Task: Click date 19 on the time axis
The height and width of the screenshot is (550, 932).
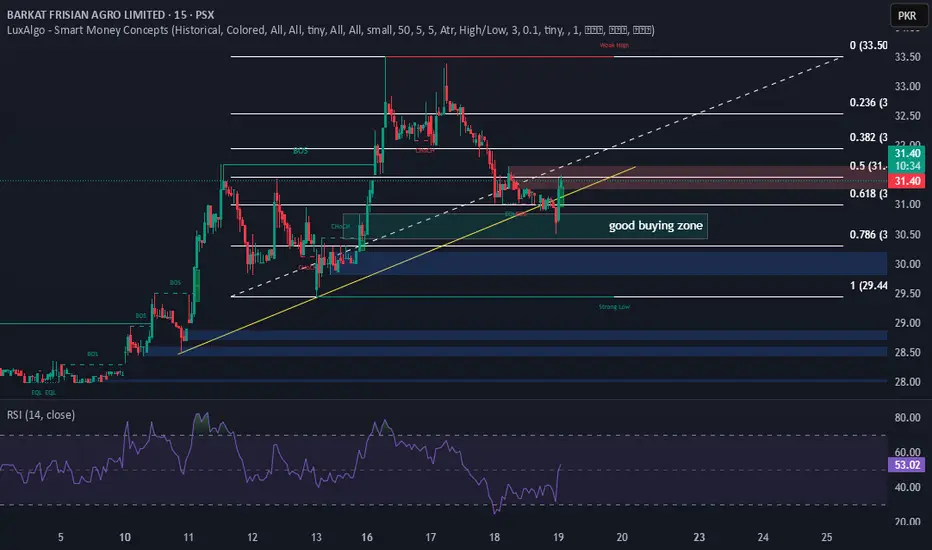Action: 559,538
